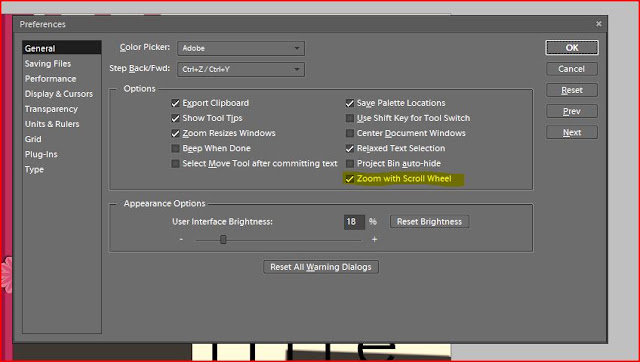The height and width of the screenshot is (362, 640).
Task: Cancel the Preferences dialog
Action: click(x=572, y=69)
